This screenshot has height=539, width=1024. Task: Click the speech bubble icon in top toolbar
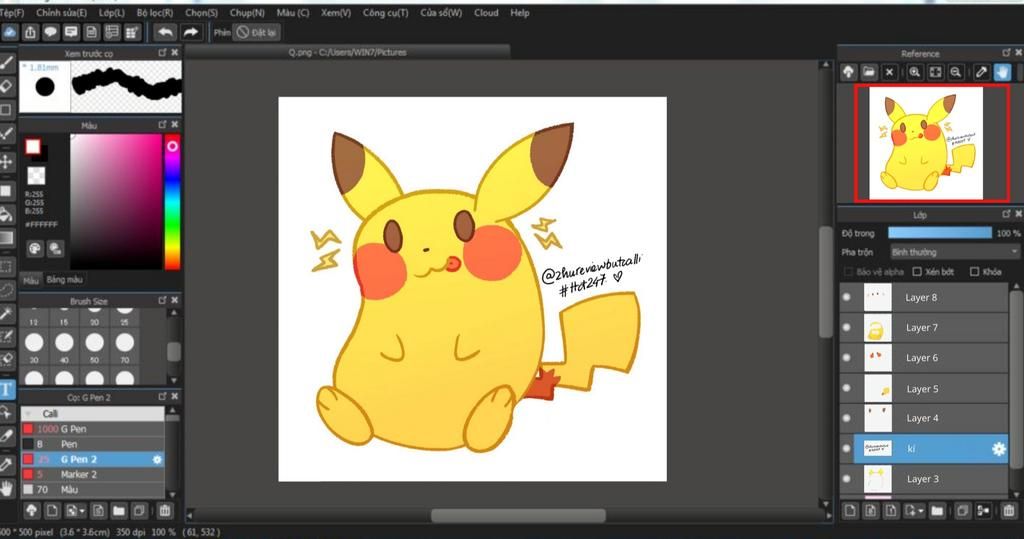point(50,32)
